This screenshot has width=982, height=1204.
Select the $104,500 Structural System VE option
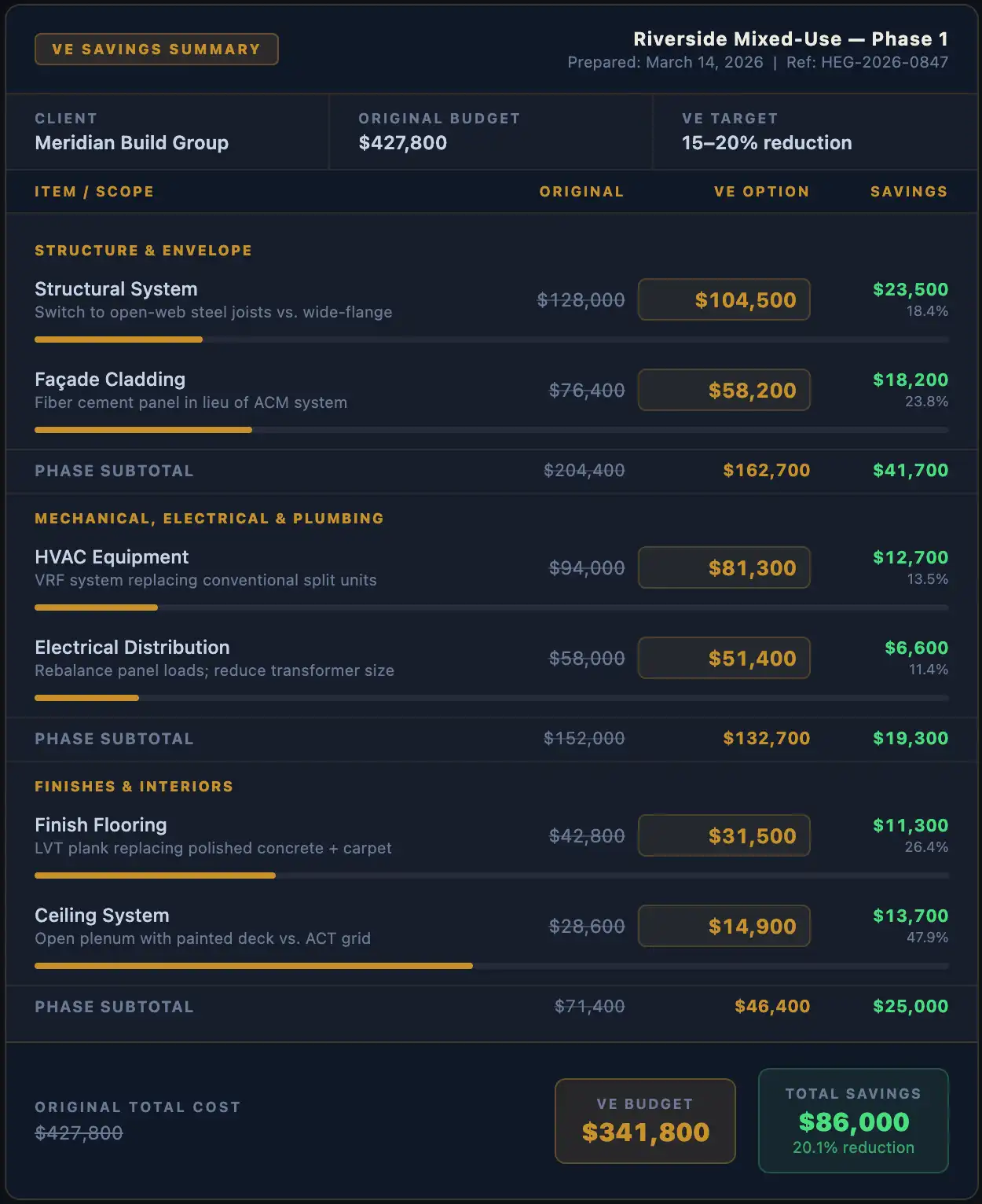pos(724,299)
